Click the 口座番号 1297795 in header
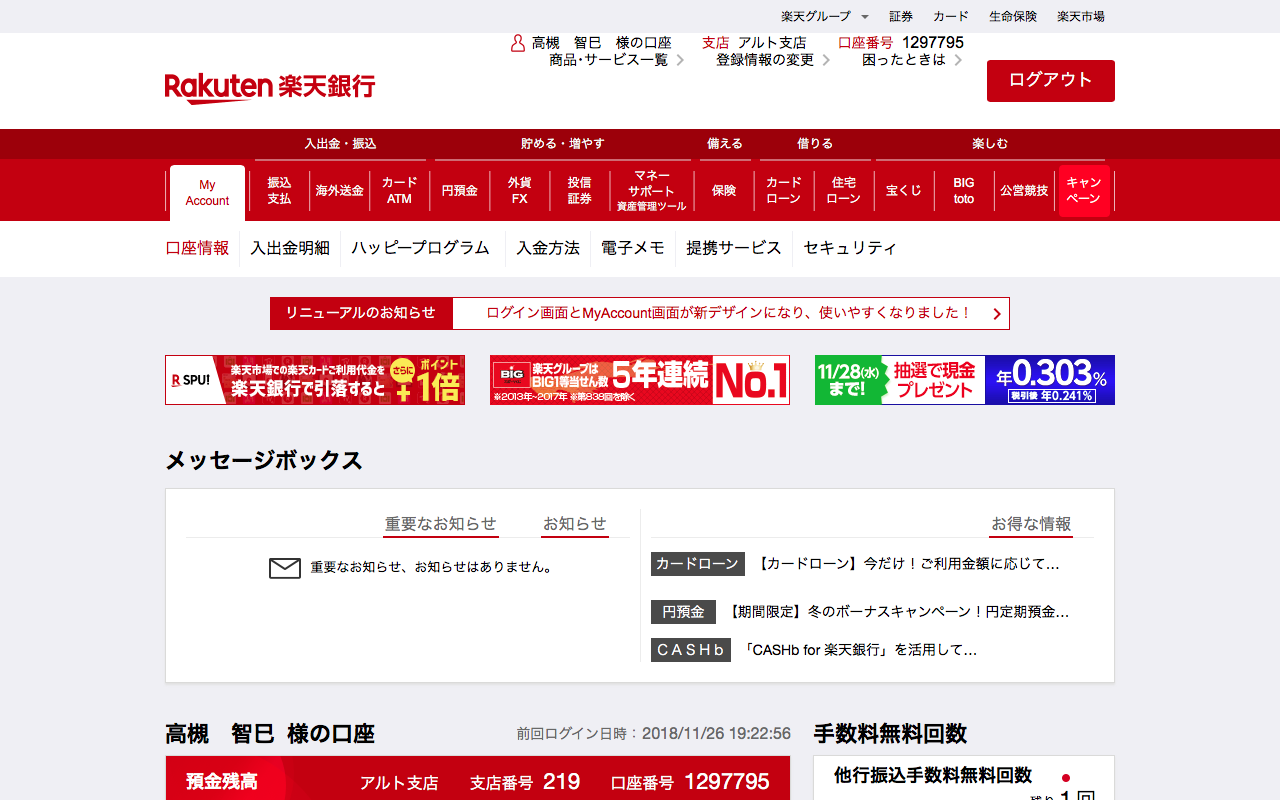 [901, 43]
